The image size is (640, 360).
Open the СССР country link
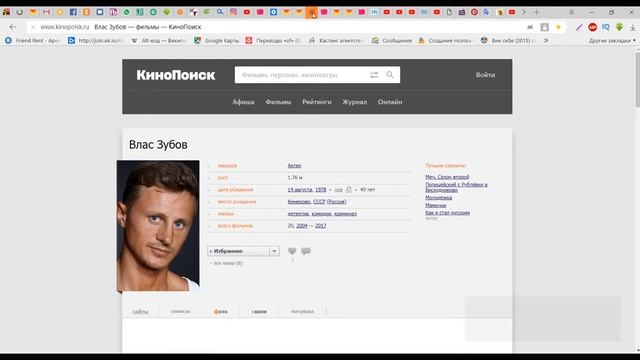point(319,202)
